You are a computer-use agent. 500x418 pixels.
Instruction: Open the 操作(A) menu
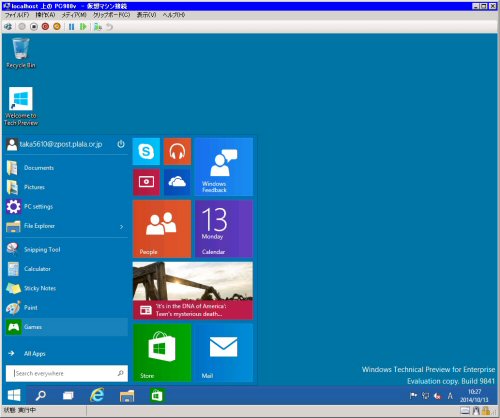[x=45, y=15]
